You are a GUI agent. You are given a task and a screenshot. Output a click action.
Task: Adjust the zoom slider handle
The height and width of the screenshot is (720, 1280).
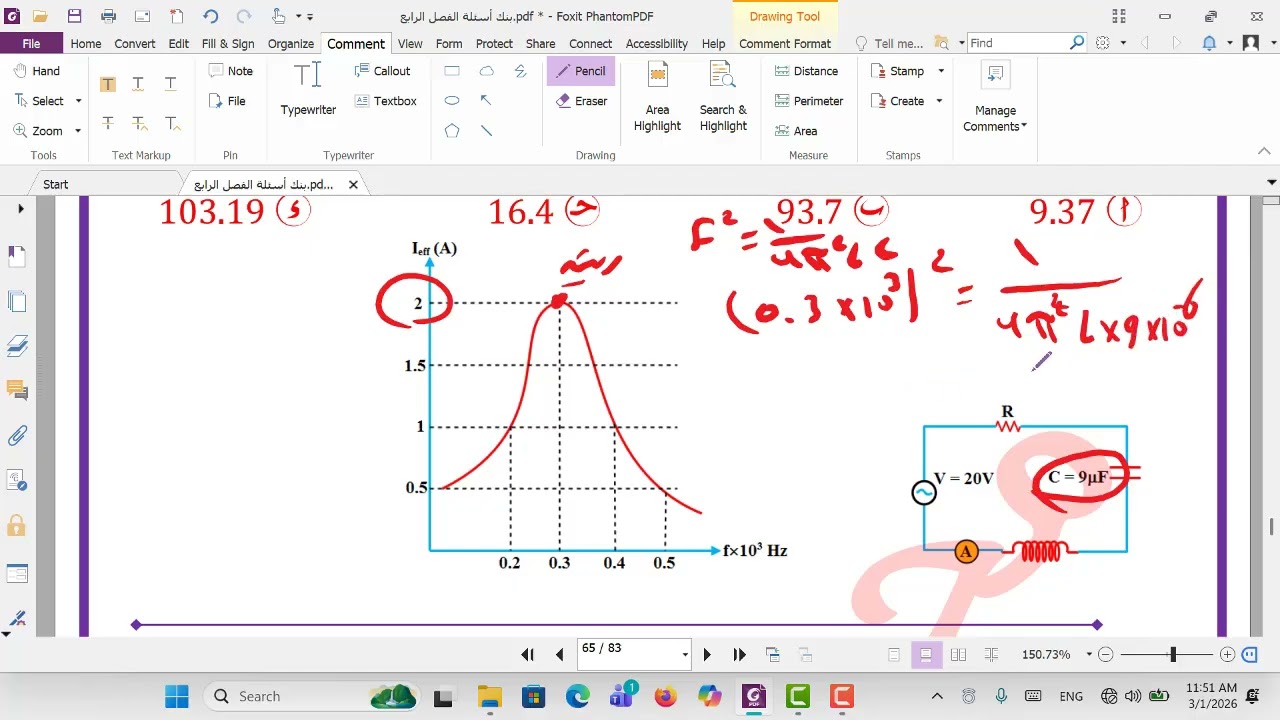click(1173, 655)
